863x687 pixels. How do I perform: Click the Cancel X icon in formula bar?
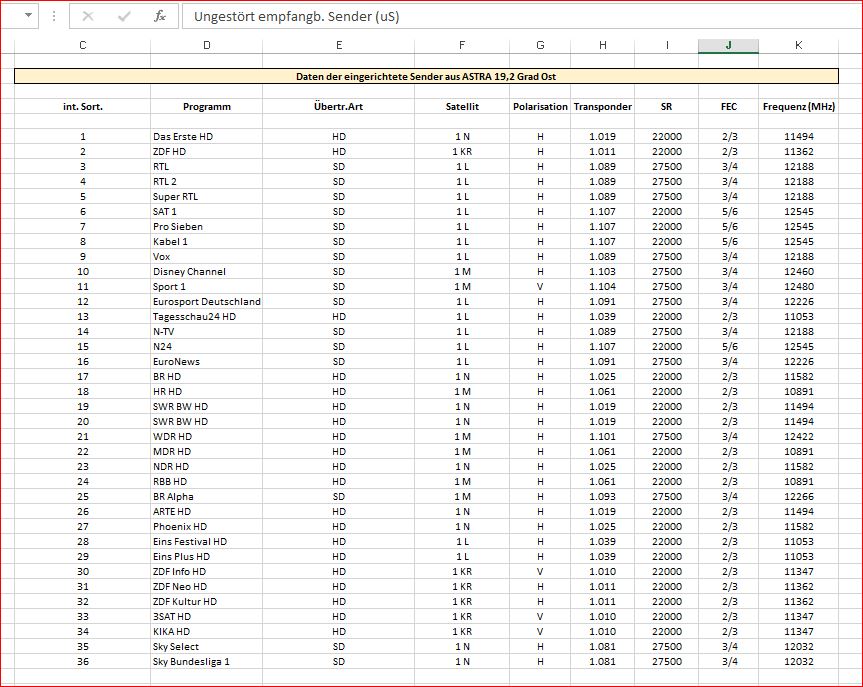88,17
